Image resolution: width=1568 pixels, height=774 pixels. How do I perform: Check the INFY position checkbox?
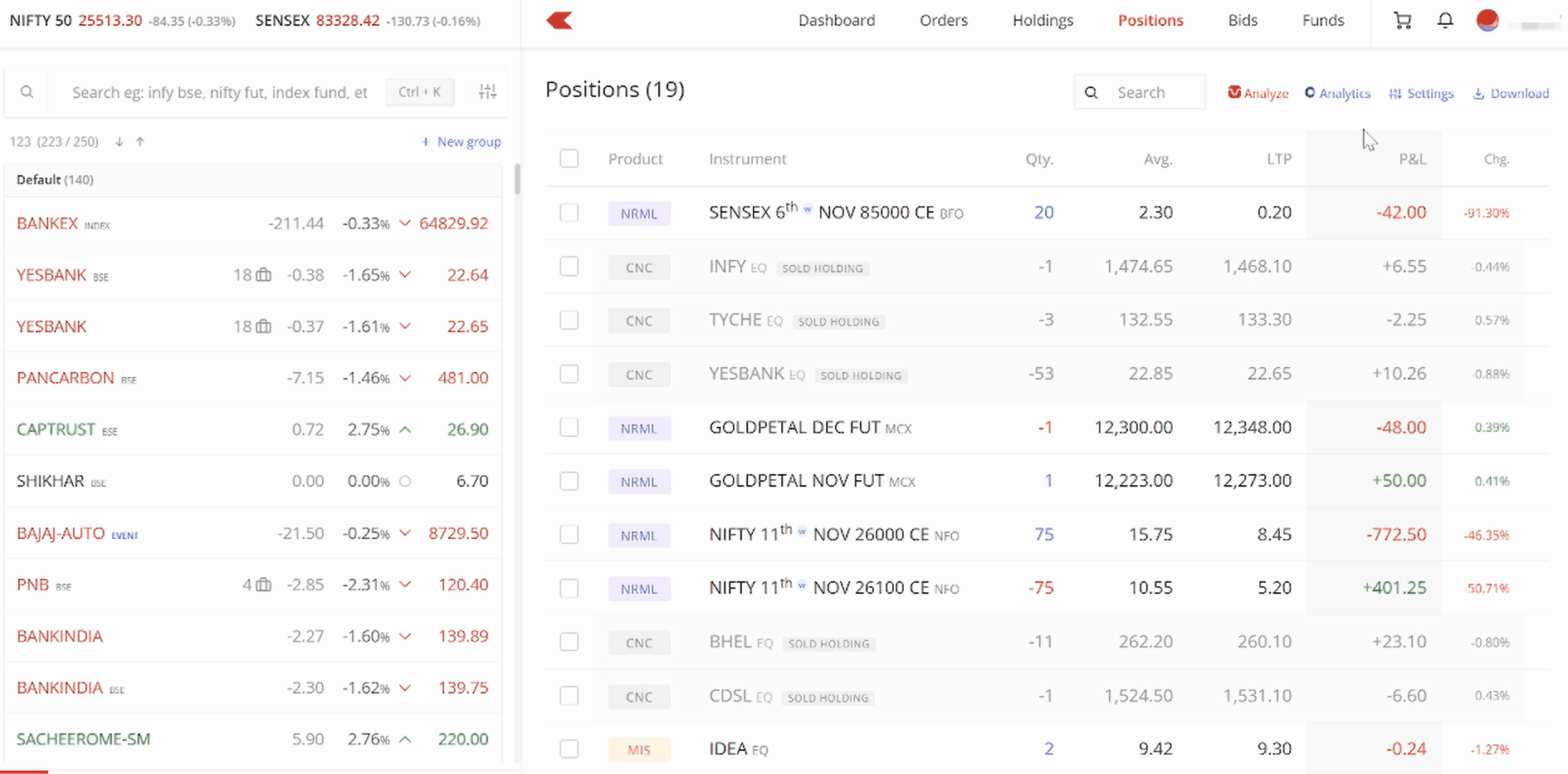(x=569, y=267)
